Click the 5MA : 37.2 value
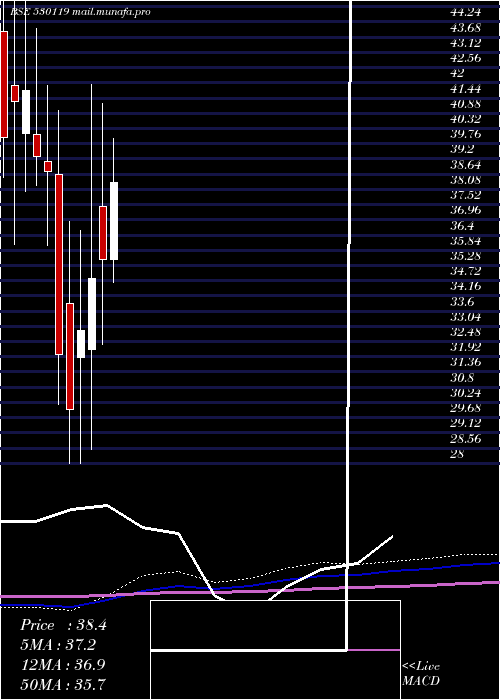The width and height of the screenshot is (500, 700). [58, 645]
